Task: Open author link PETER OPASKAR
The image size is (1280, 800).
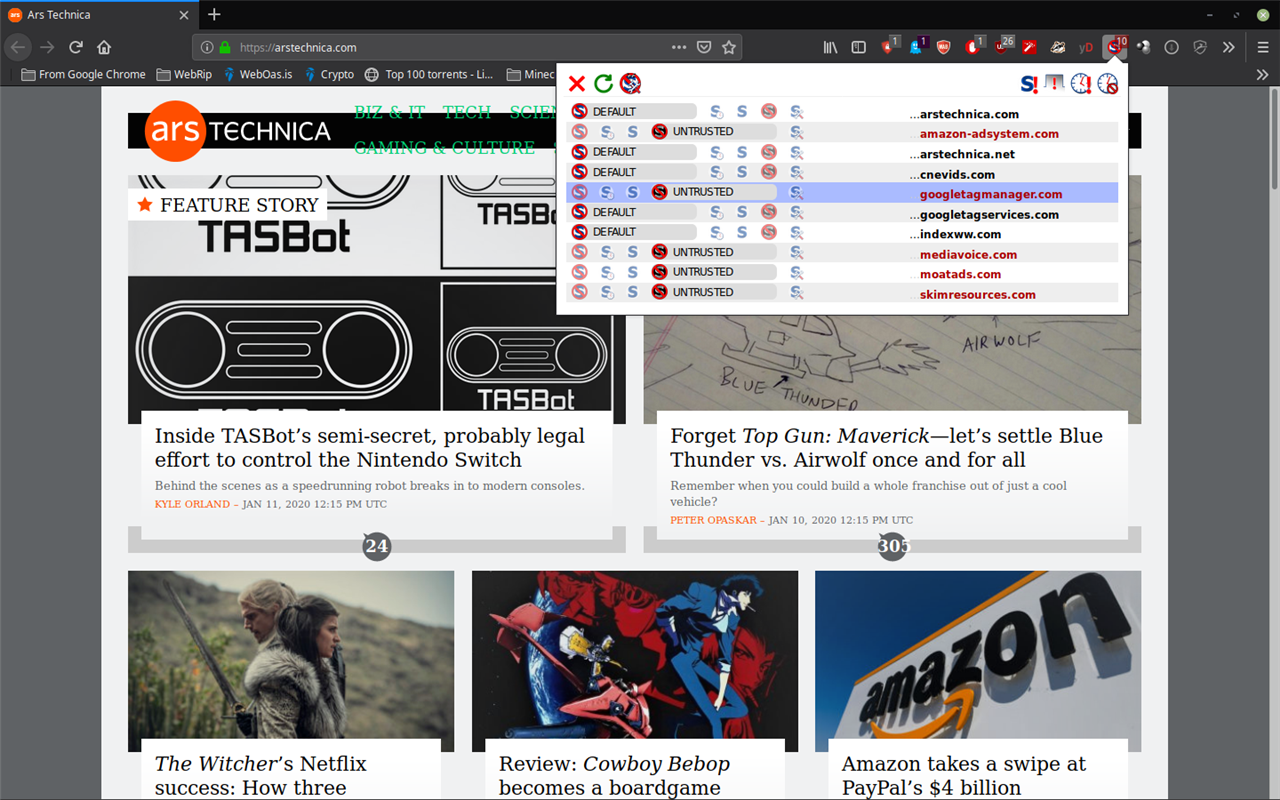Action: click(713, 520)
